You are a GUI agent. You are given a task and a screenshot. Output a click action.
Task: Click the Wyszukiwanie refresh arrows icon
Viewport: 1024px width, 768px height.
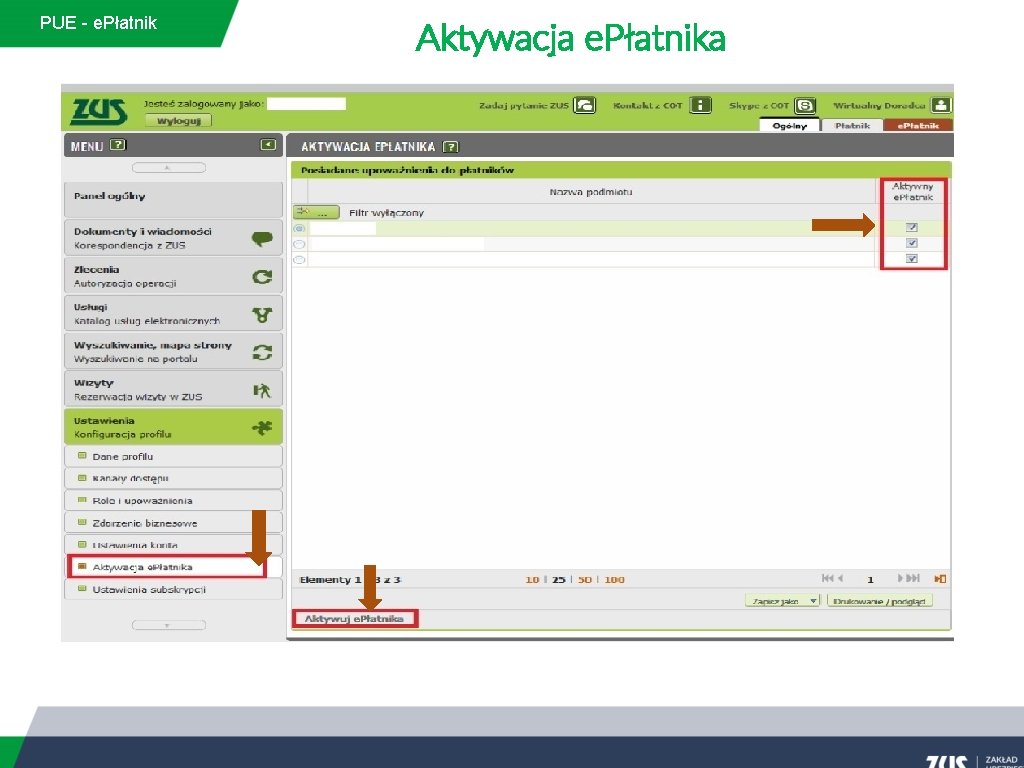(x=262, y=353)
